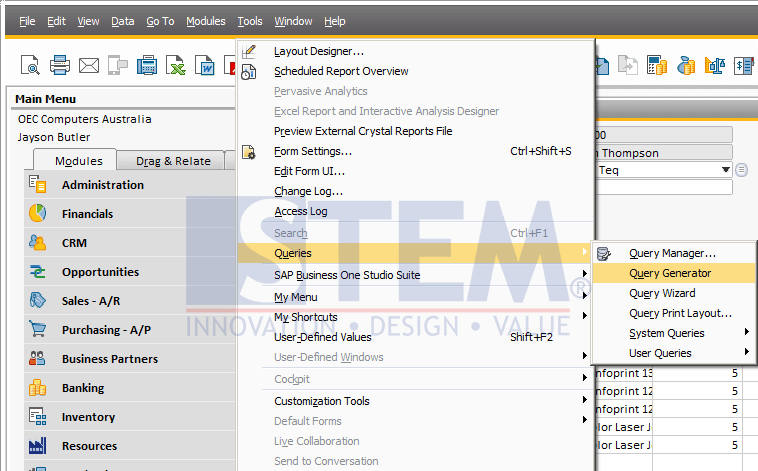Viewport: 758px width, 471px height.
Task: Click the OEC Computers Australia text
Action: [x=85, y=119]
